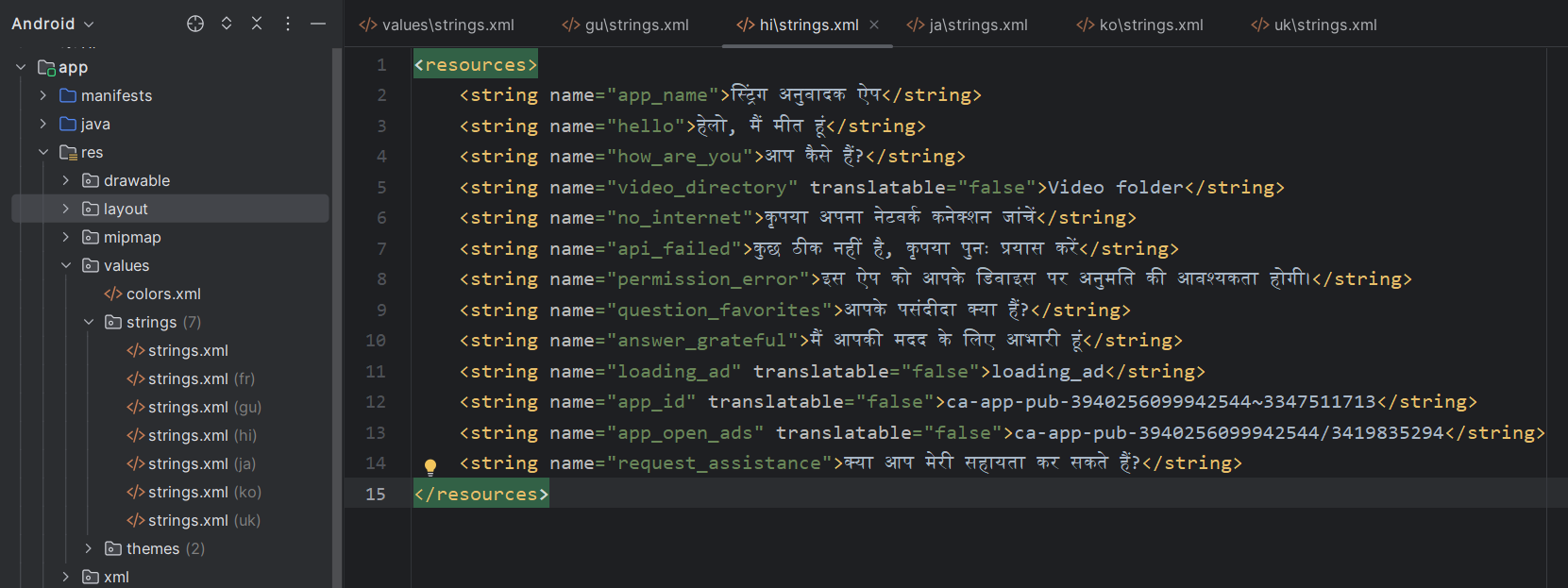Screen dimensions: 1568x588
Task: Expand the xml folder
Action: coord(66,577)
